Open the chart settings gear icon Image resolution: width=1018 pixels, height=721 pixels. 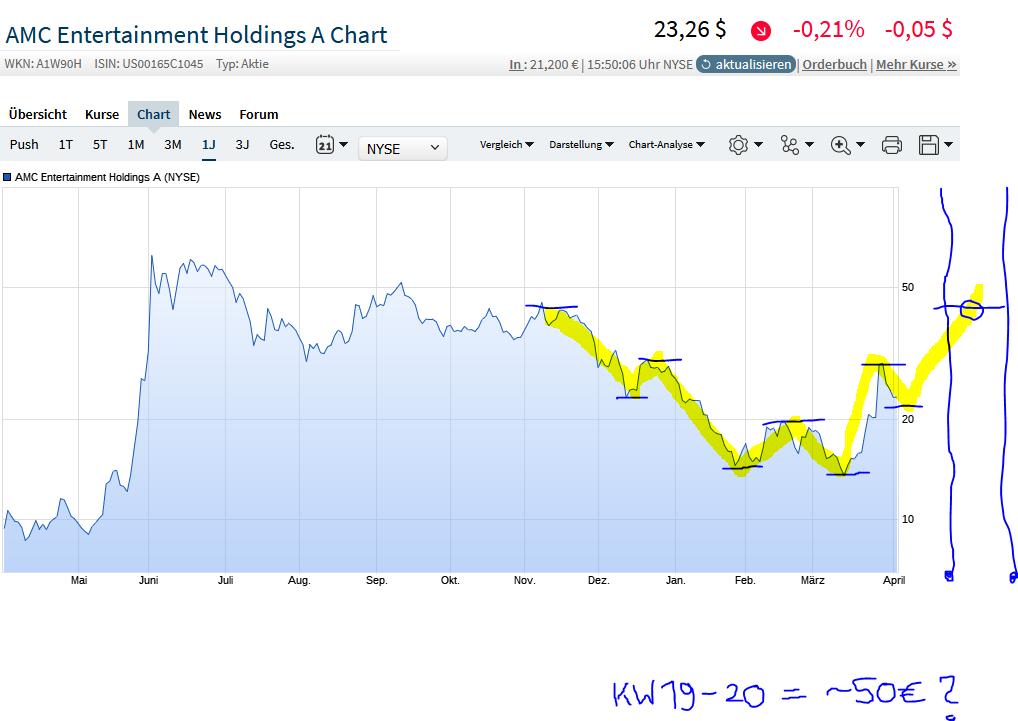pos(739,145)
